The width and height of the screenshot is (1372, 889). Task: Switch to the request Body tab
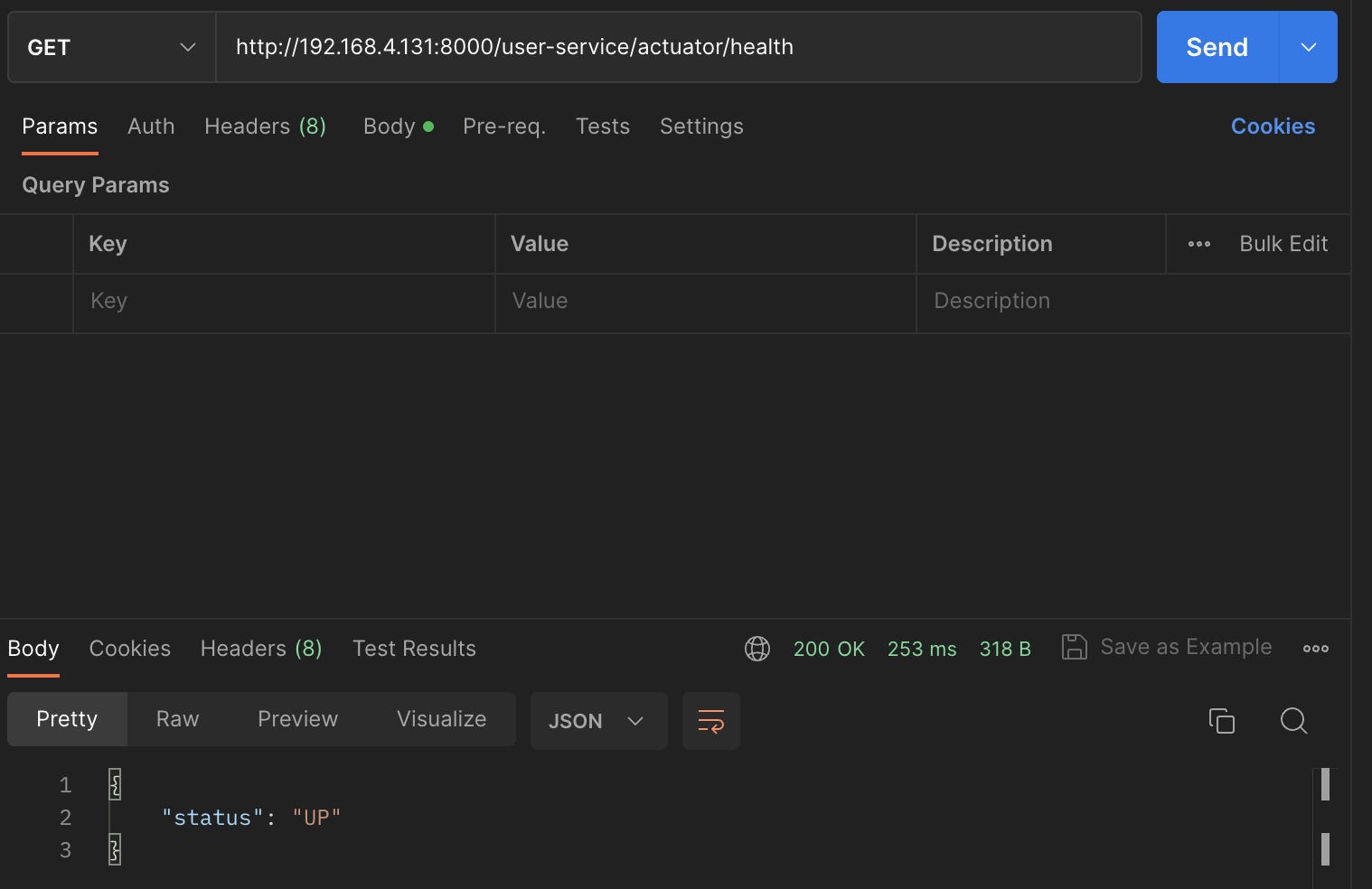coord(398,126)
